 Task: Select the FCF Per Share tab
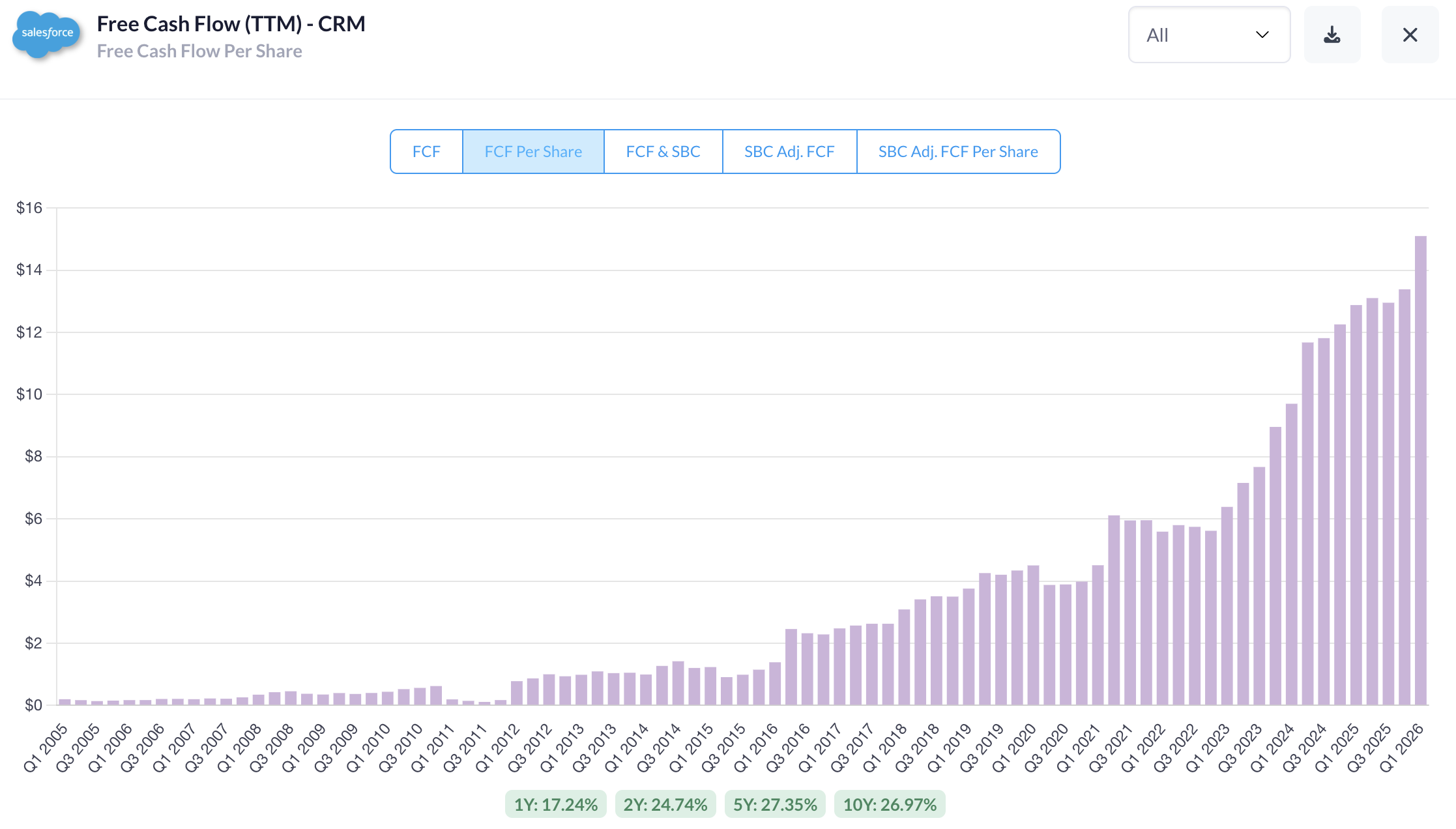tap(533, 152)
